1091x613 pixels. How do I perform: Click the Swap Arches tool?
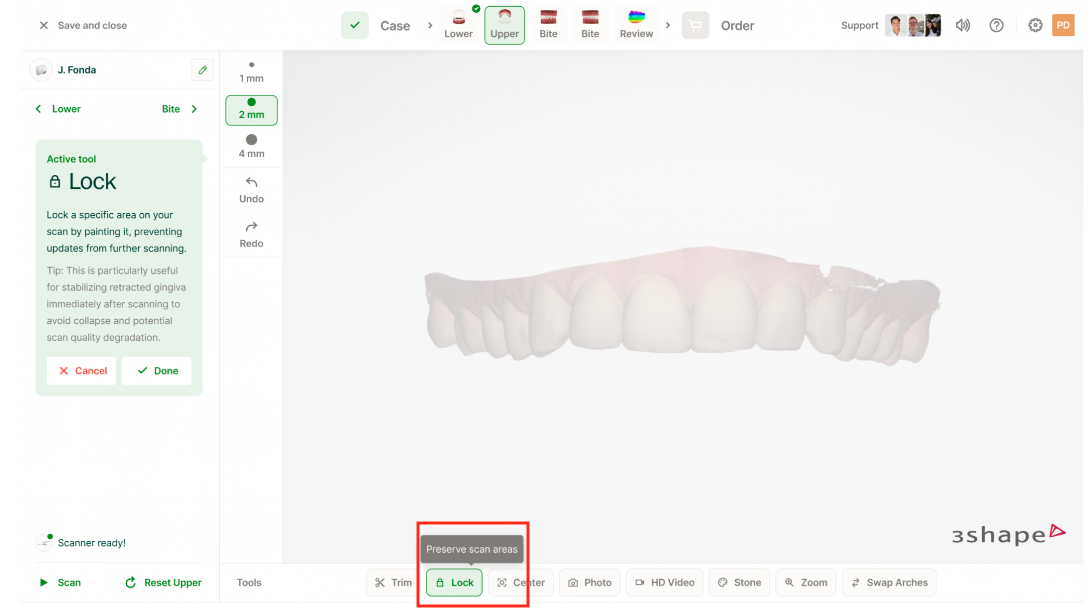(889, 582)
